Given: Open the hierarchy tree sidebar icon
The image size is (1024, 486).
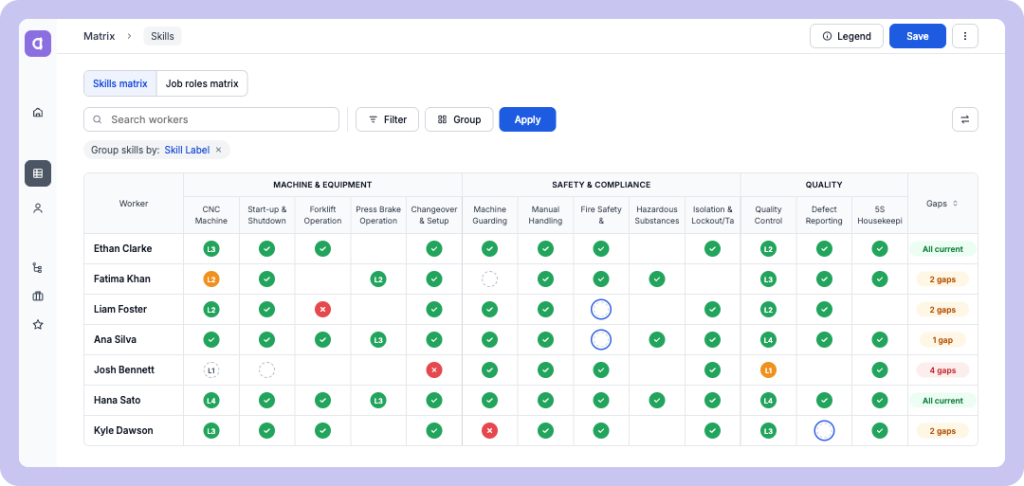Looking at the screenshot, I should click(38, 267).
